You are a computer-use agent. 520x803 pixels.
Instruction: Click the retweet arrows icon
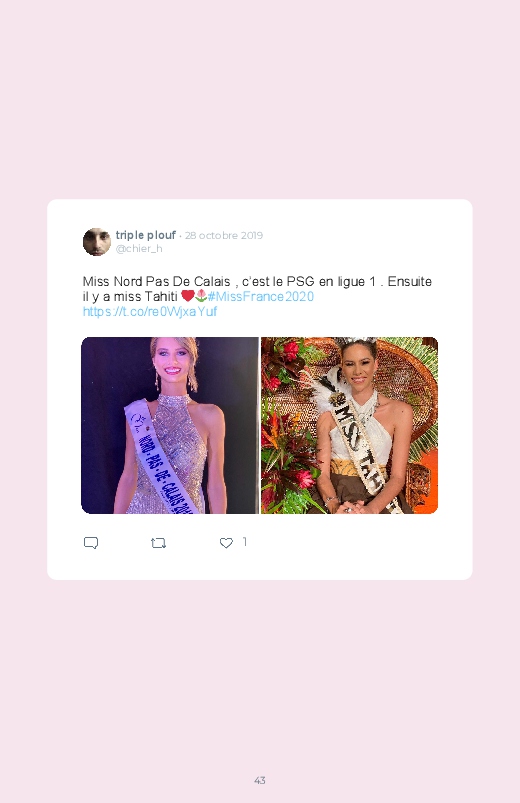[x=158, y=543]
